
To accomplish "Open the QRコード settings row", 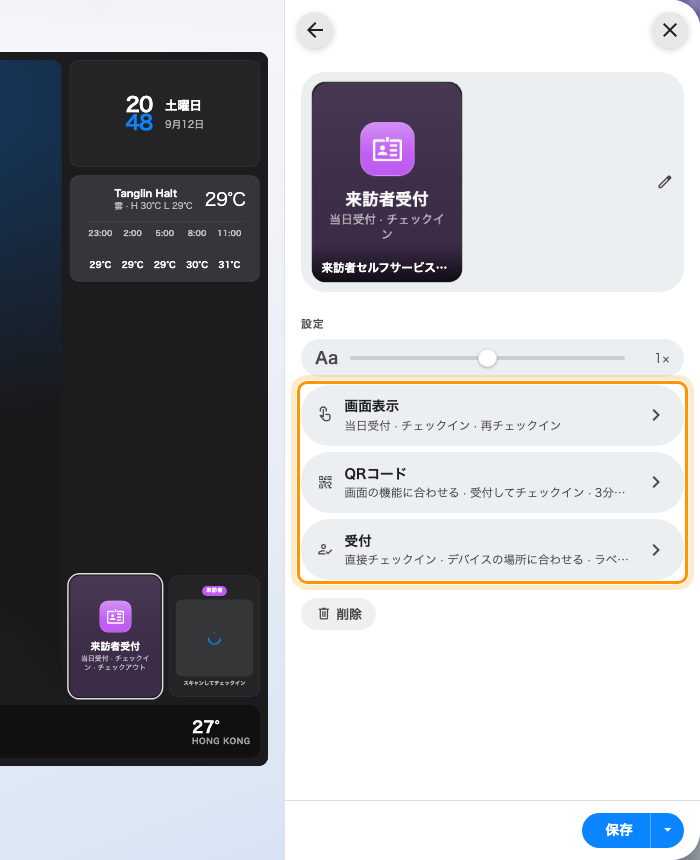I will pos(492,483).
